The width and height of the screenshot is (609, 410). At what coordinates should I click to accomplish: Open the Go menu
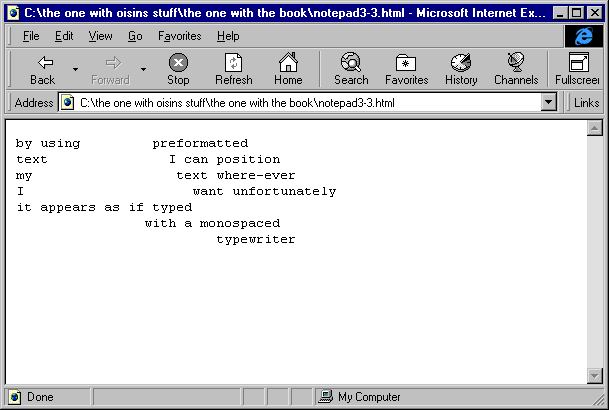135,36
